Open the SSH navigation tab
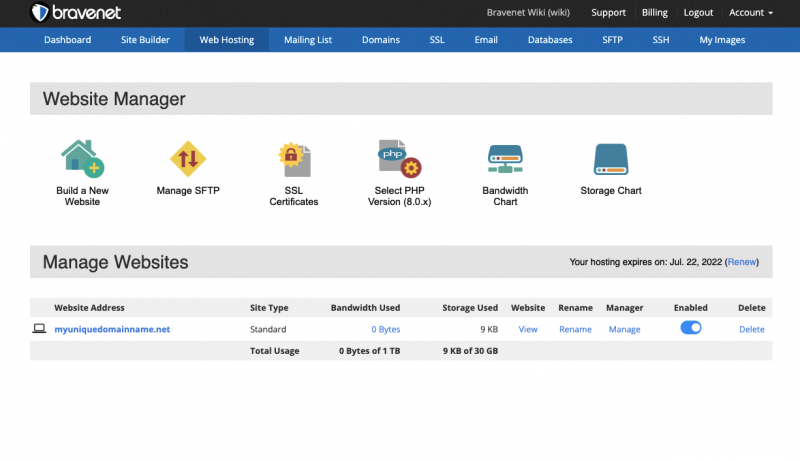Viewport: 800px width, 461px height. 661,40
